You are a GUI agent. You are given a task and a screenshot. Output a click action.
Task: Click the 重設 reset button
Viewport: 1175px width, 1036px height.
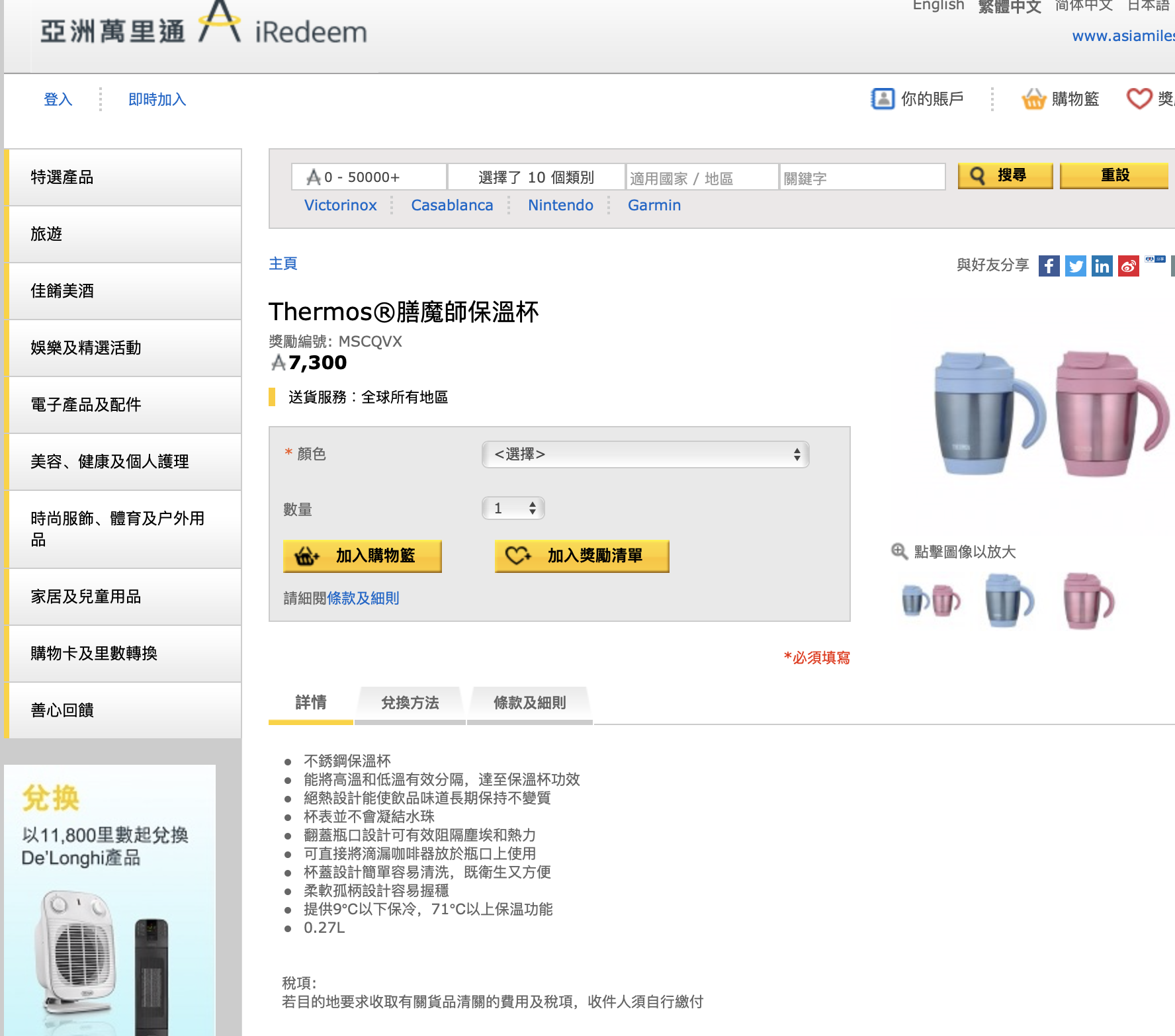click(1114, 175)
